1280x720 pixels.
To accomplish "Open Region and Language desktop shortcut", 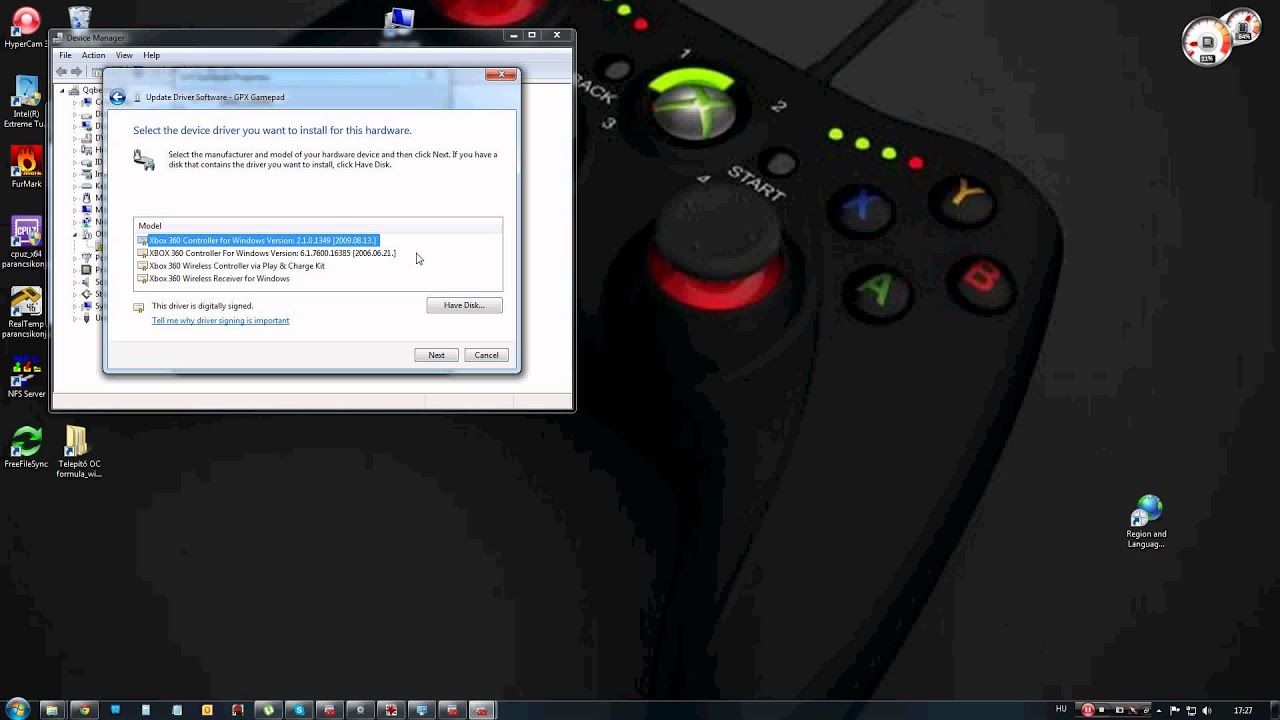I will [1146, 522].
